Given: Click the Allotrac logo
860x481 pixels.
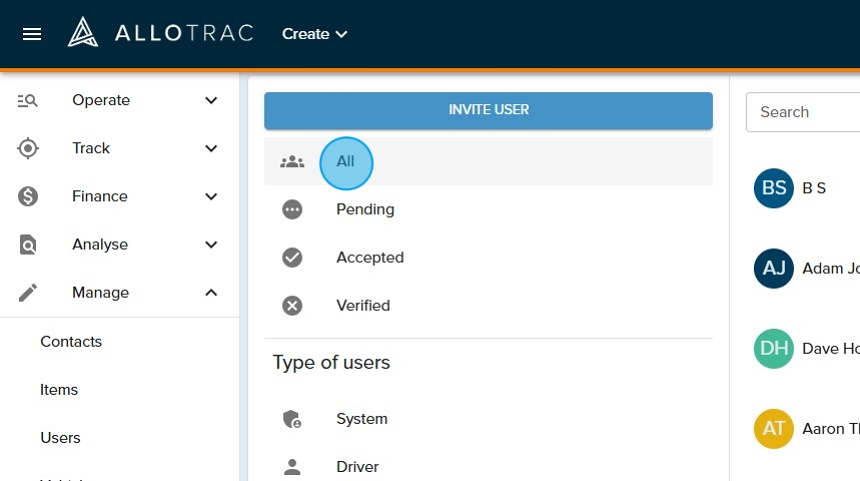Looking at the screenshot, I should 160,33.
